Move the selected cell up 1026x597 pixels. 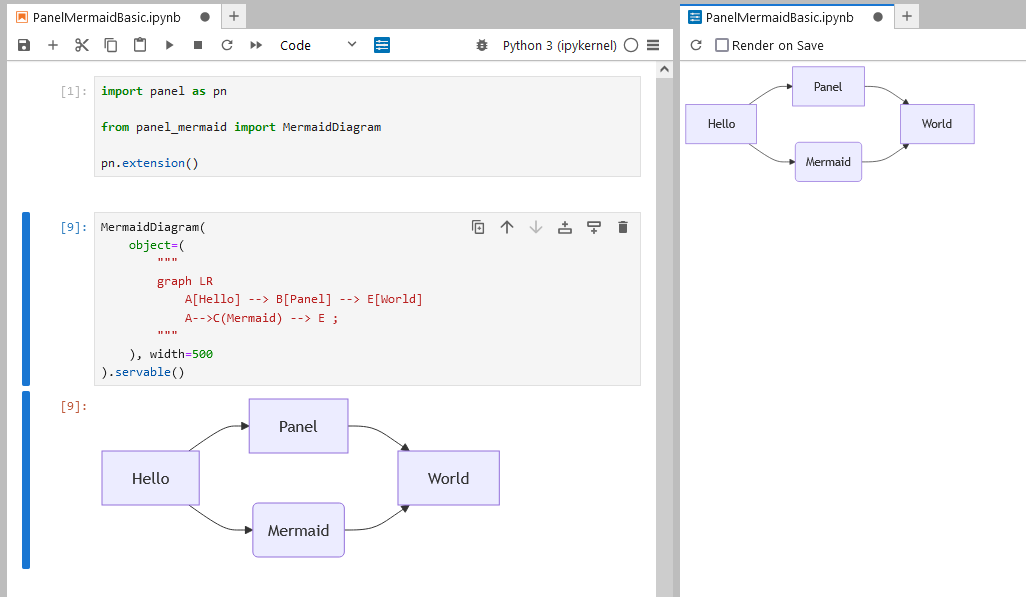(507, 227)
